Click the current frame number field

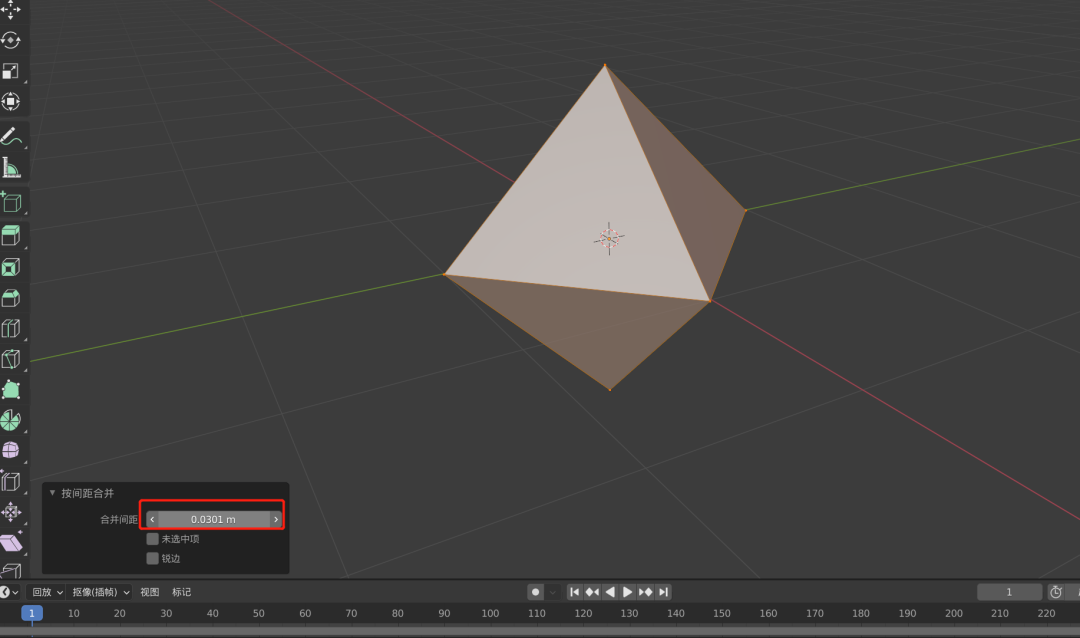point(1009,592)
